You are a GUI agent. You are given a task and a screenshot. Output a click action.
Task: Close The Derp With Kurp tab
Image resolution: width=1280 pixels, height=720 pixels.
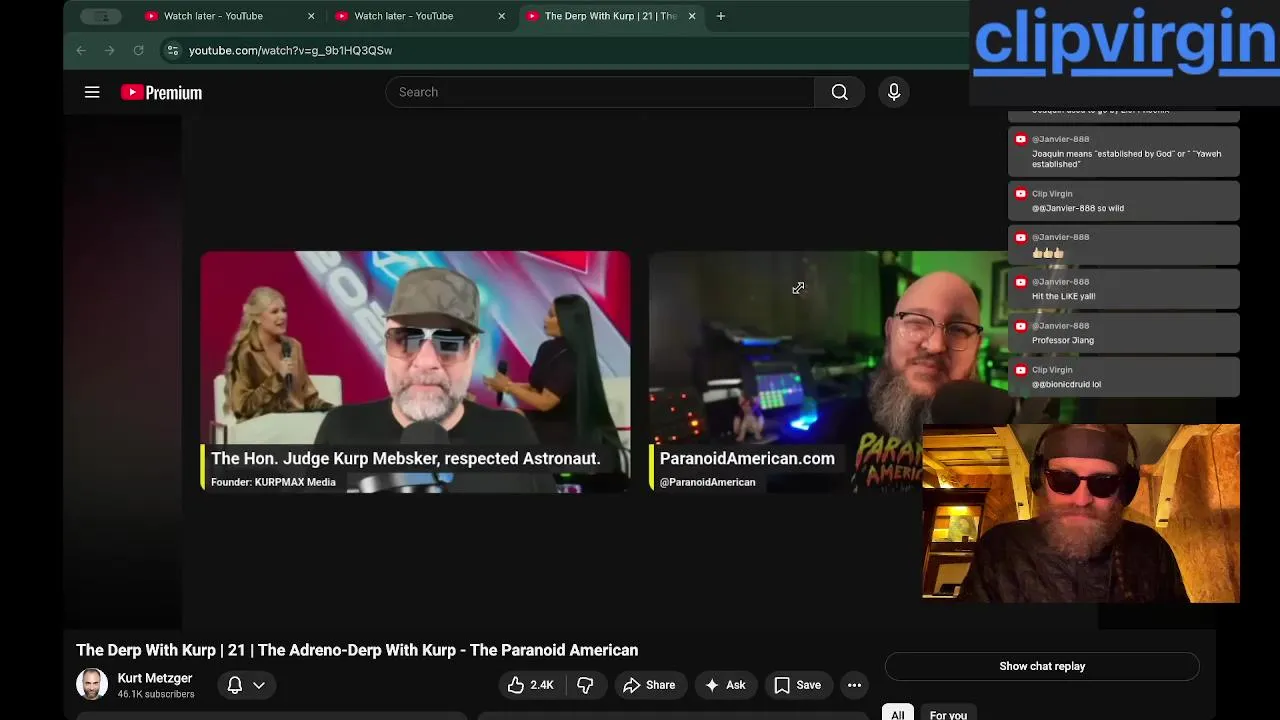click(x=692, y=16)
